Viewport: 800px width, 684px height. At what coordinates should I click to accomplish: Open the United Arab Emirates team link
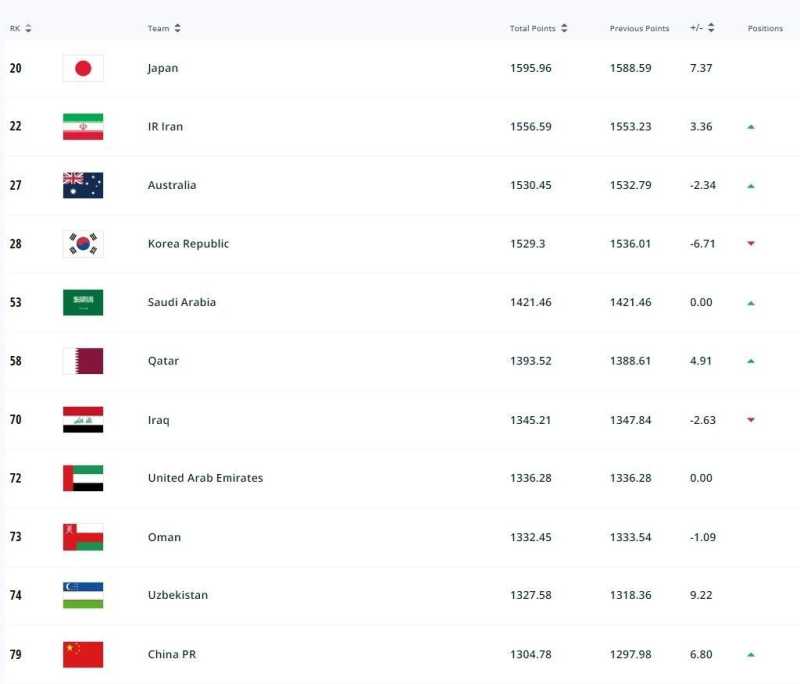(x=205, y=478)
